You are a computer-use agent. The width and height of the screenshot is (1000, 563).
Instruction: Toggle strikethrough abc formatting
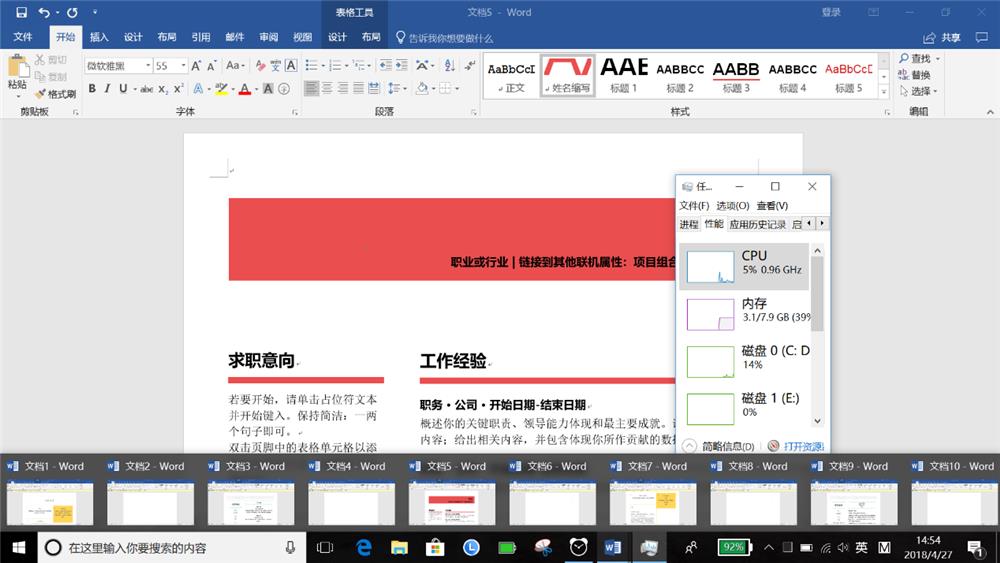tap(147, 89)
